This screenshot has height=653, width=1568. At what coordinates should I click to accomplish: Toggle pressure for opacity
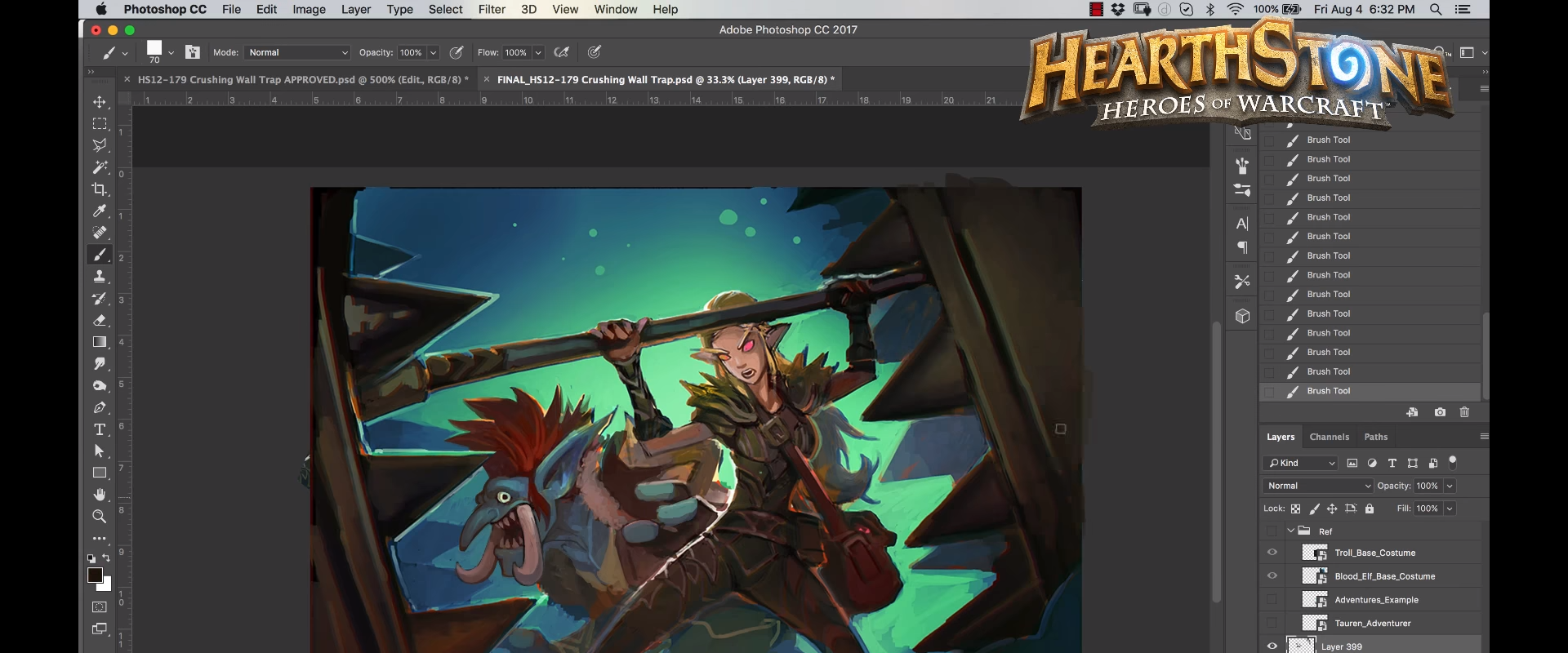pyautogui.click(x=457, y=52)
